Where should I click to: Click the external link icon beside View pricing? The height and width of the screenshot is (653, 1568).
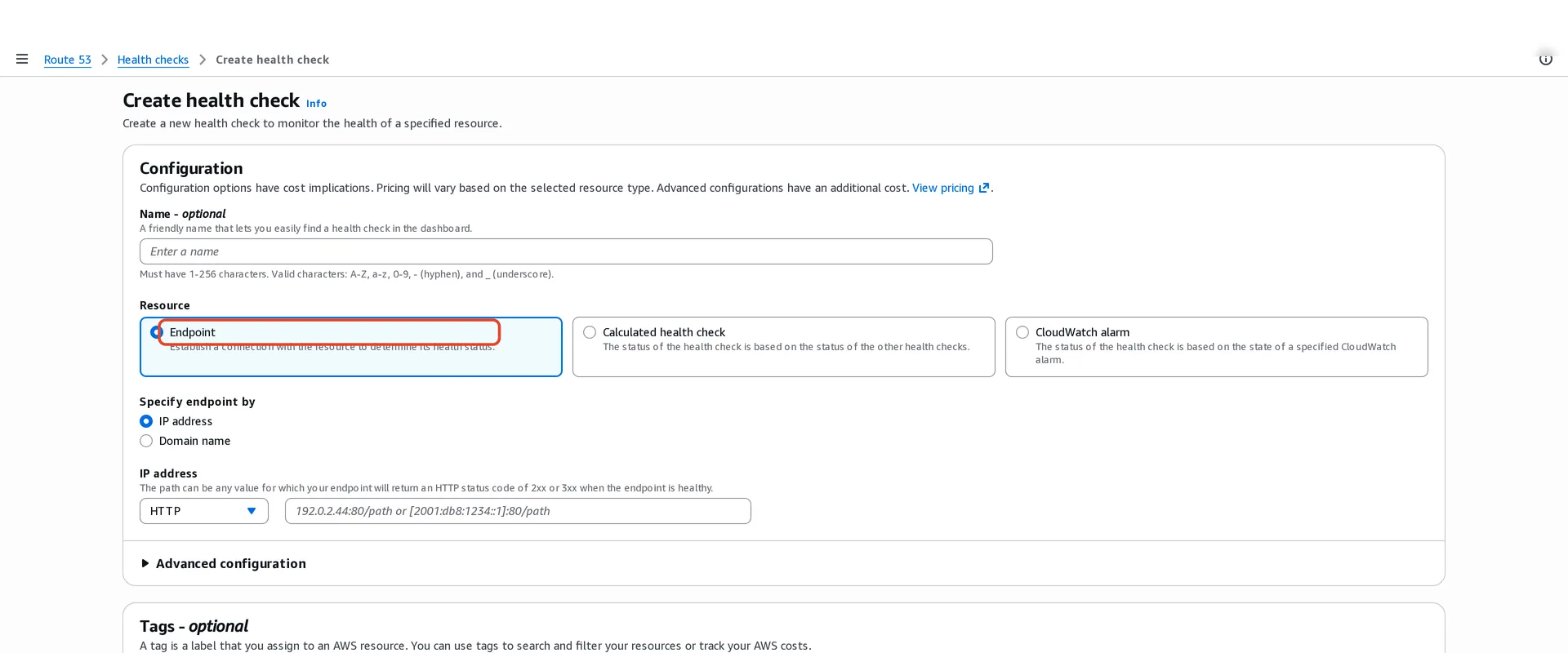click(x=984, y=188)
